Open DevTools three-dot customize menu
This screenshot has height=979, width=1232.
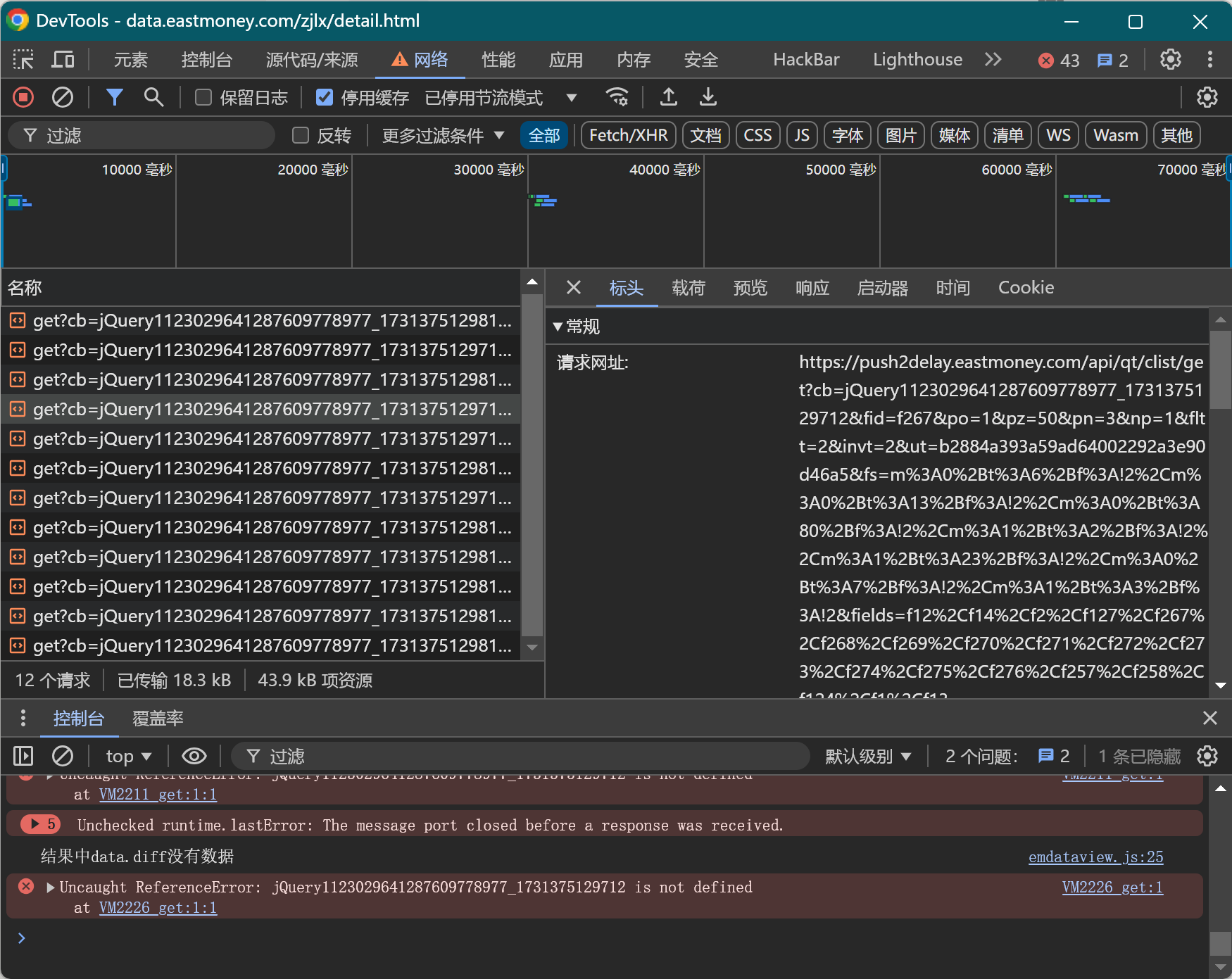(x=1210, y=60)
